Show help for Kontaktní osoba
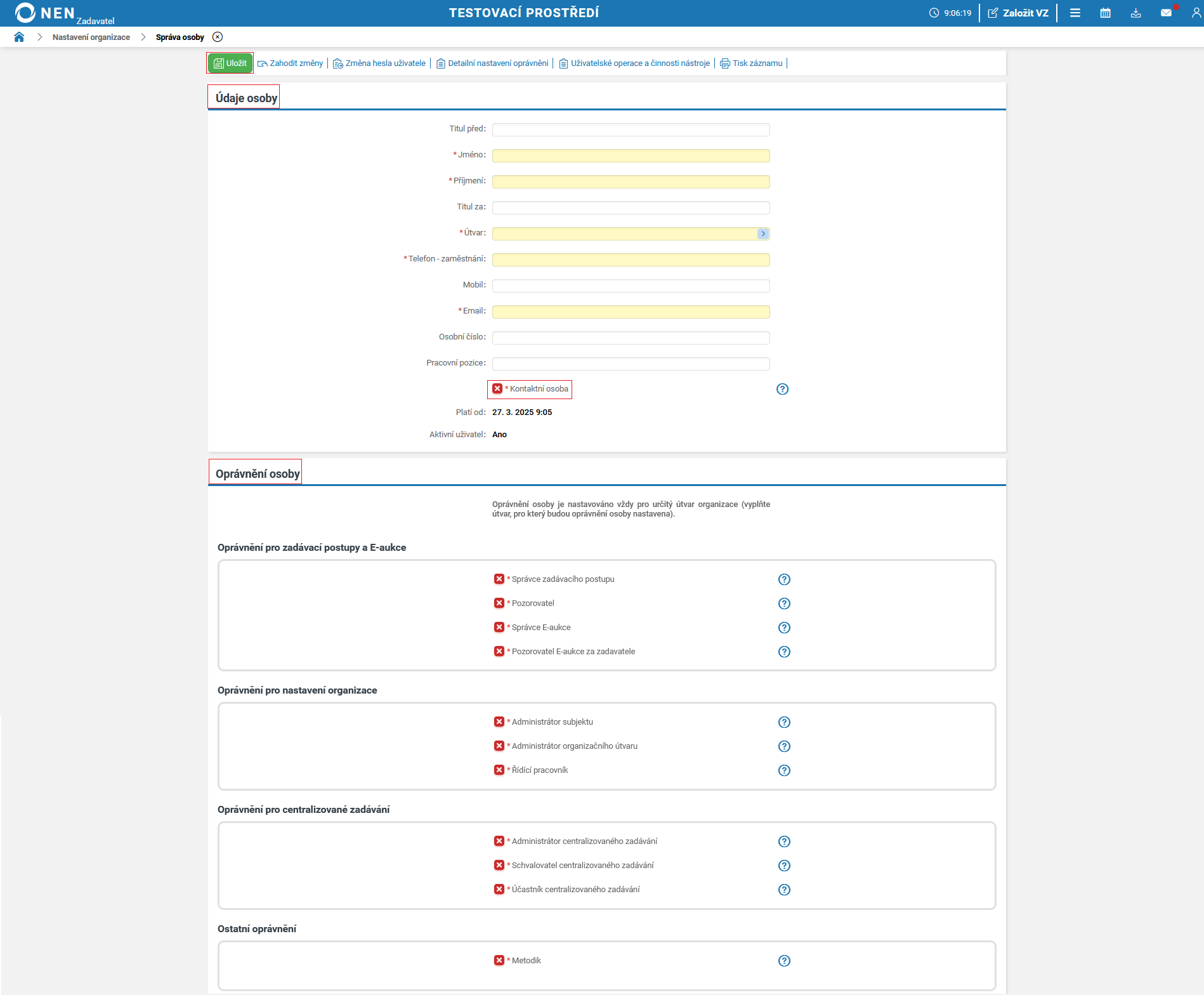 [783, 389]
